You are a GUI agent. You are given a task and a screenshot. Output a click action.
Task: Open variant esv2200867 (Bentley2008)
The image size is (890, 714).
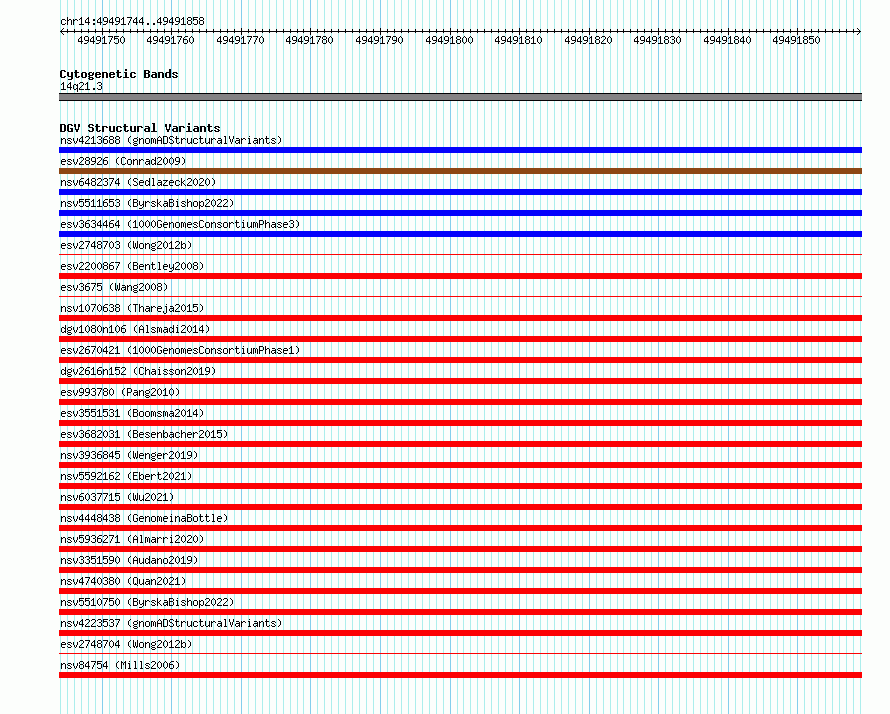click(132, 266)
